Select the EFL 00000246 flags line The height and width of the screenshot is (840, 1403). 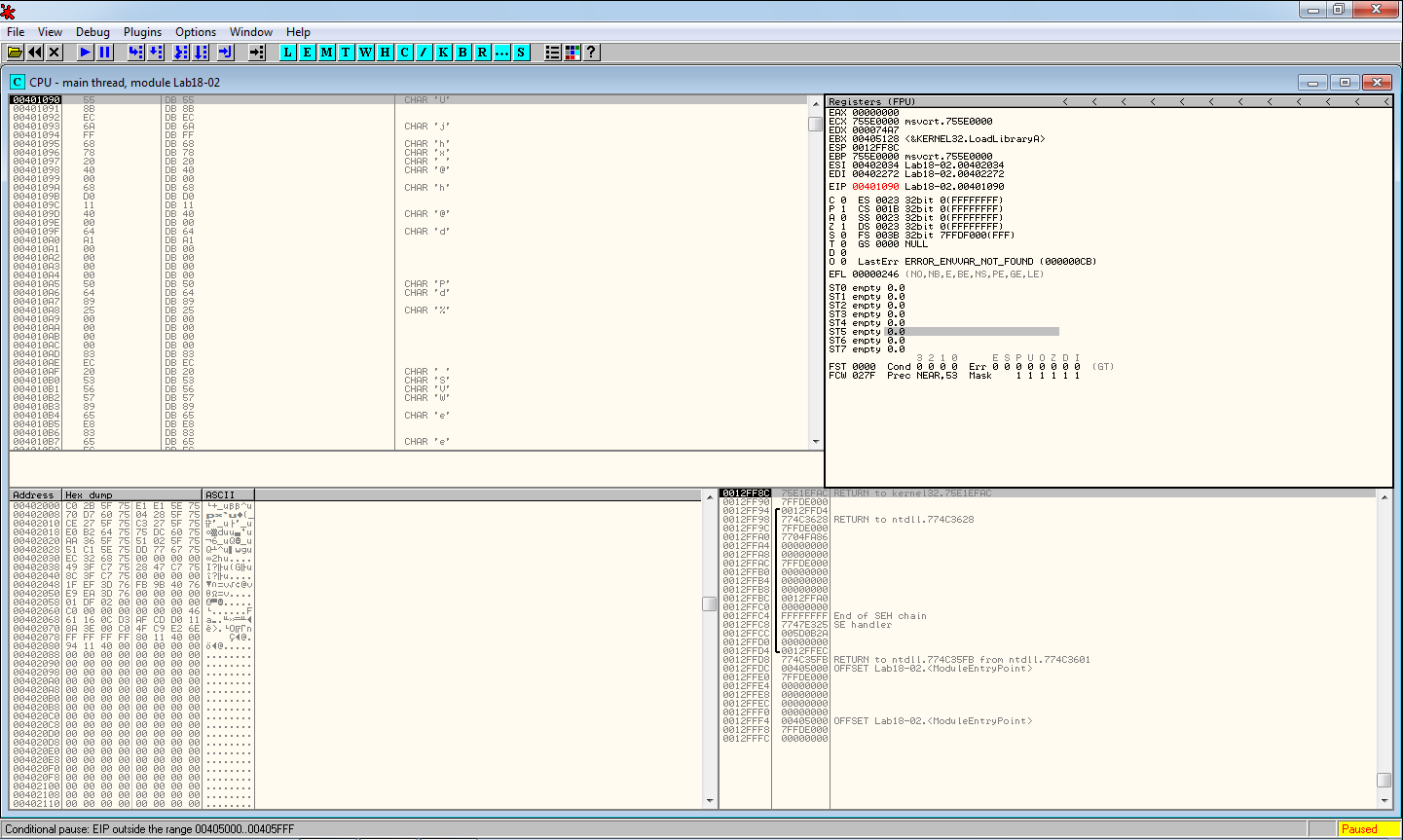coord(936,274)
